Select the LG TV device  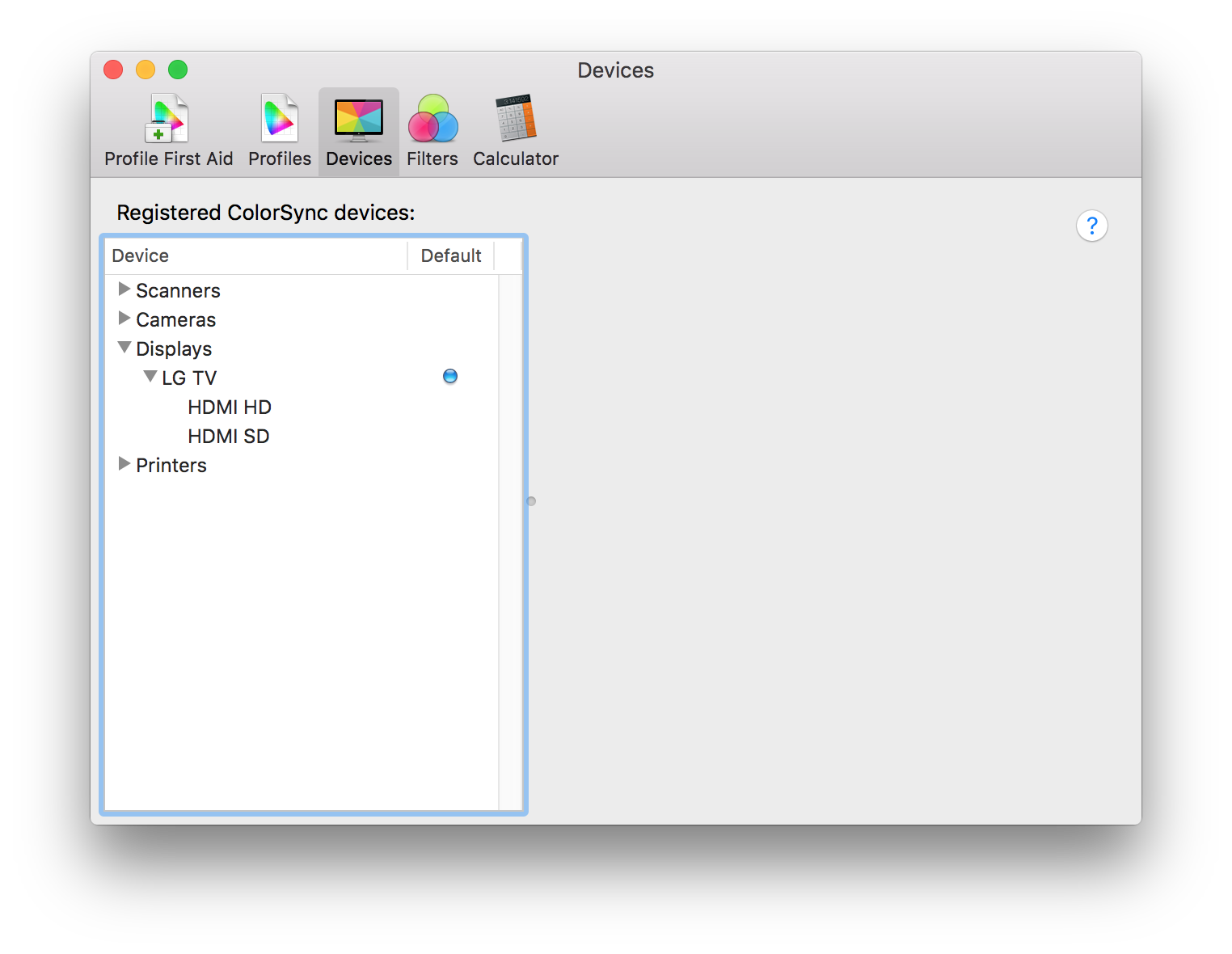[302, 378]
